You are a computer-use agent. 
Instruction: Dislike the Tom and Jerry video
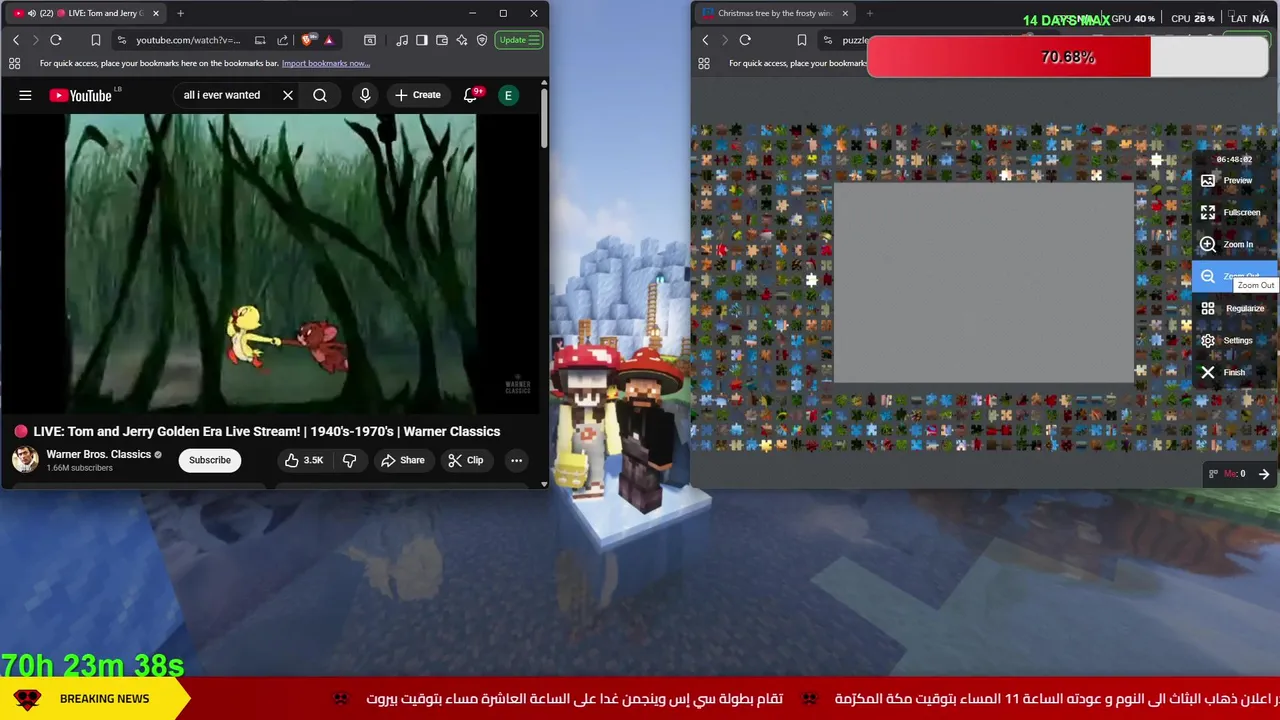click(x=349, y=460)
